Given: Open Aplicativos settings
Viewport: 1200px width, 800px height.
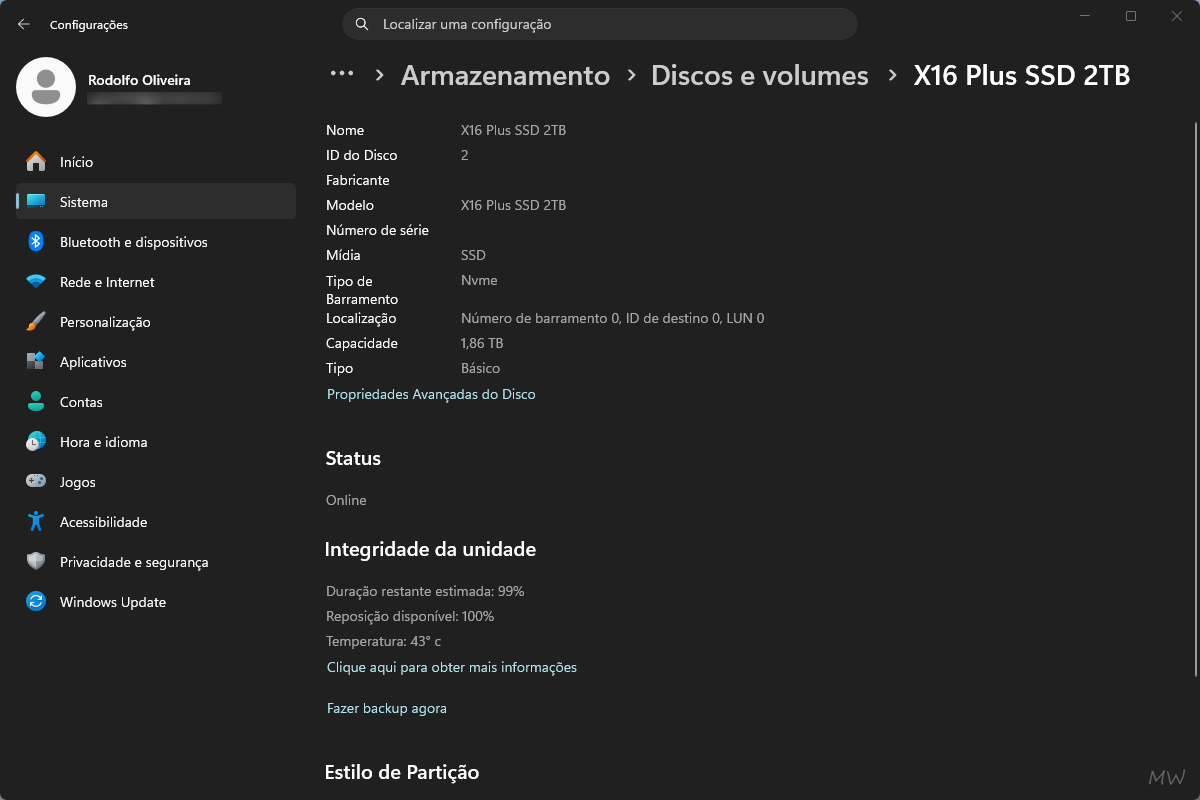Looking at the screenshot, I should (156, 362).
